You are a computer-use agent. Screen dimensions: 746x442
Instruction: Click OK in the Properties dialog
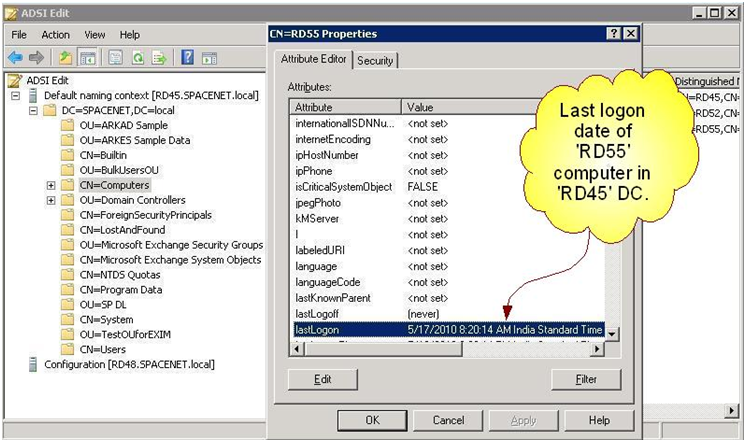[372, 420]
